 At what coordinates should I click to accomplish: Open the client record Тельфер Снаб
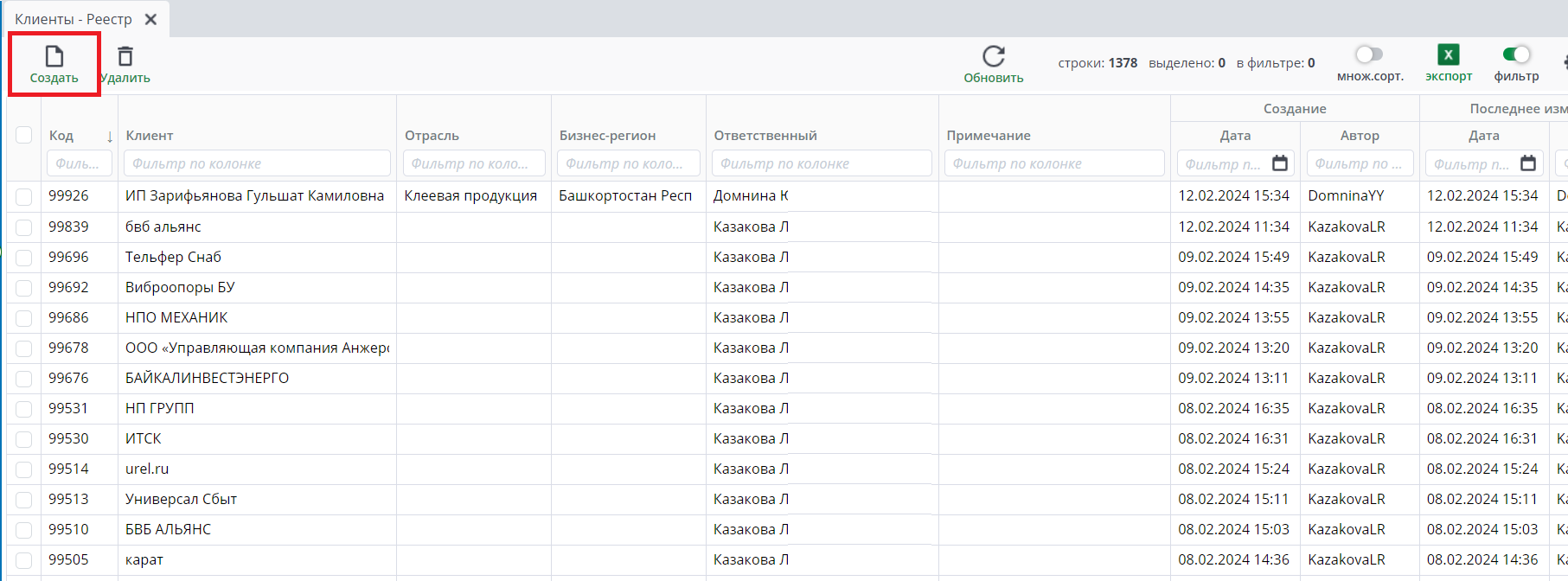coord(173,257)
